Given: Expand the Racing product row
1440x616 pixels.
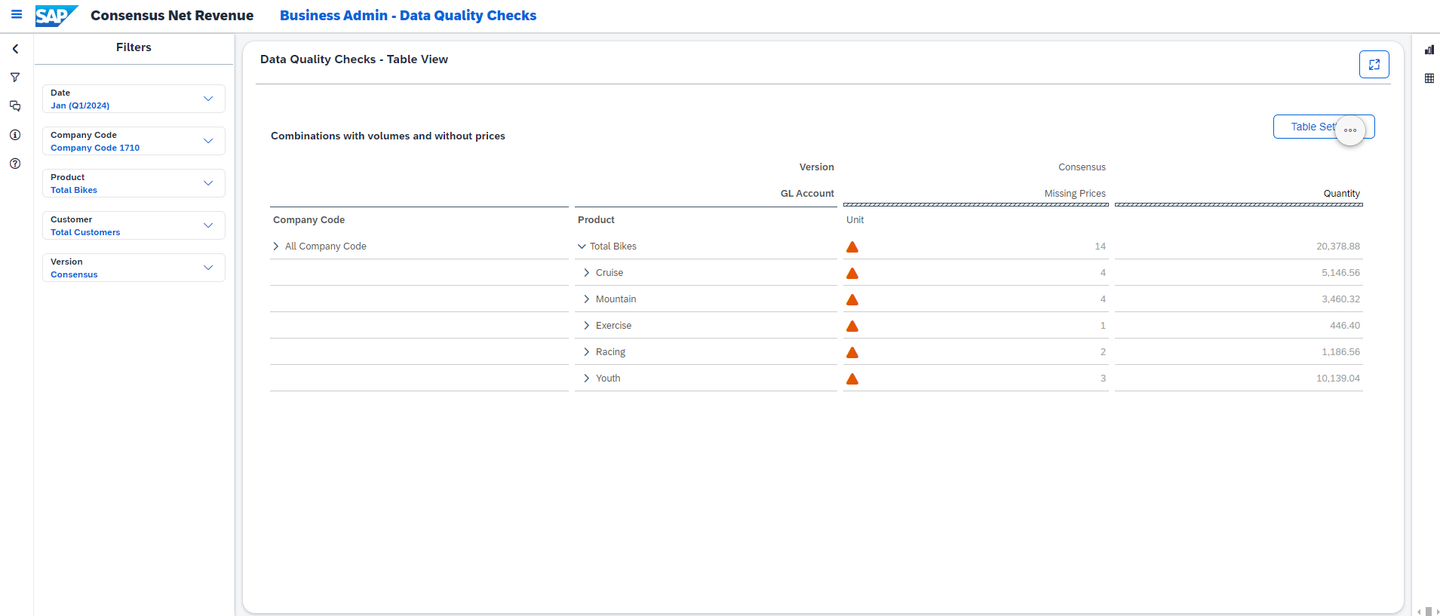Looking at the screenshot, I should [587, 352].
